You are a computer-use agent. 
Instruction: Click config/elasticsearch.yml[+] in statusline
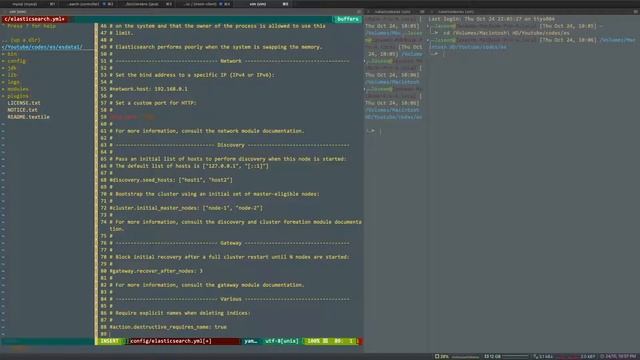coord(171,341)
